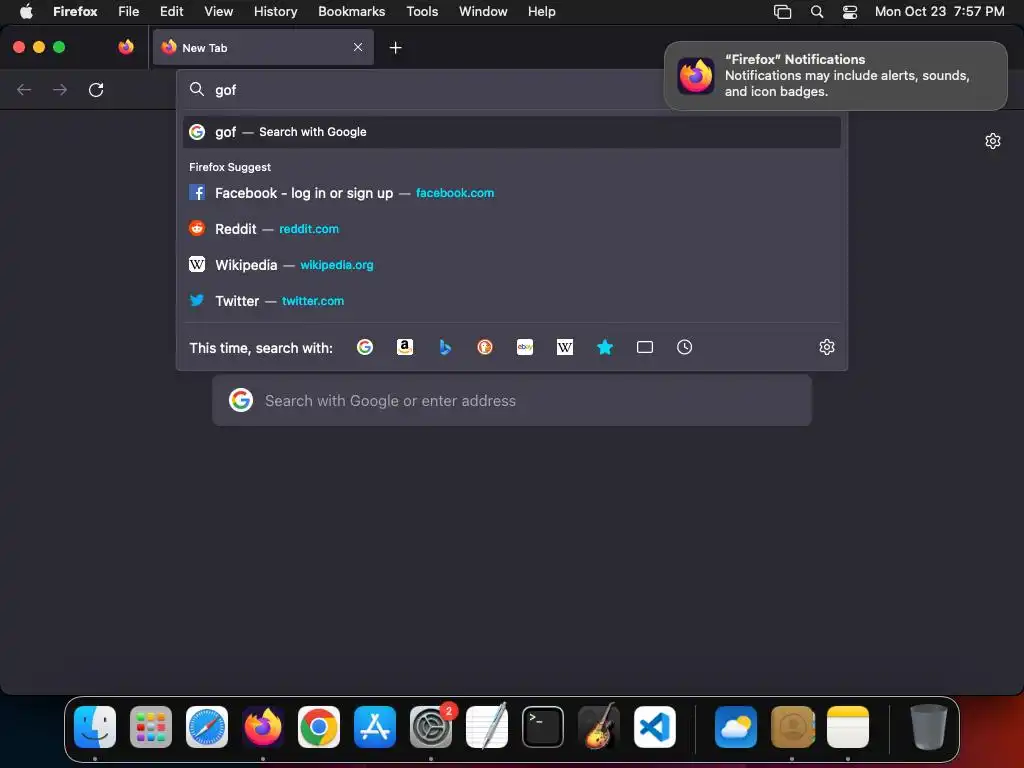Open Terminal from the Dock
1024x768 pixels.
click(x=543, y=727)
